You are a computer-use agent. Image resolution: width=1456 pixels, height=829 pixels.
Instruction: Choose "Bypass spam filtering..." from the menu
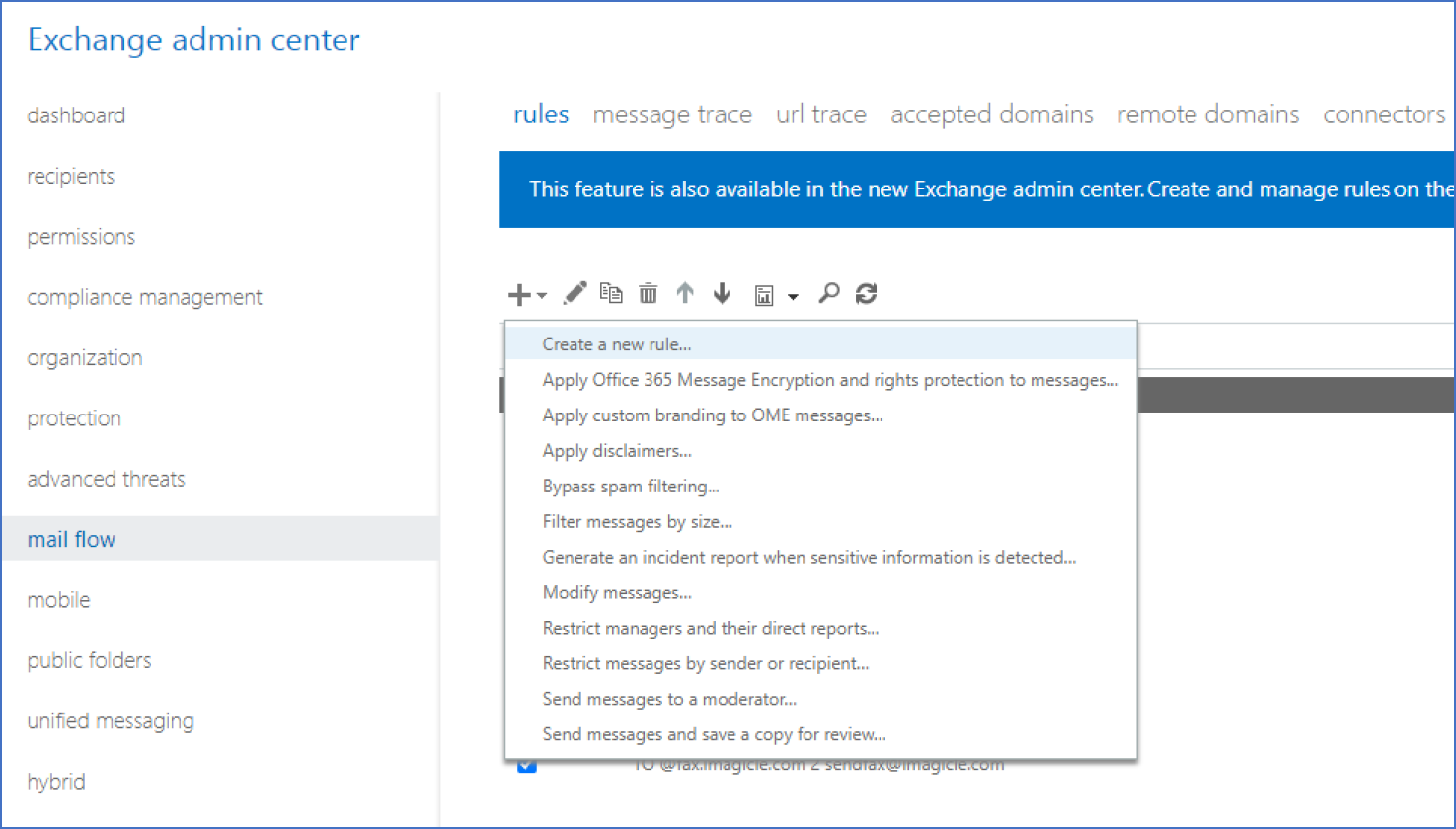[x=631, y=487]
